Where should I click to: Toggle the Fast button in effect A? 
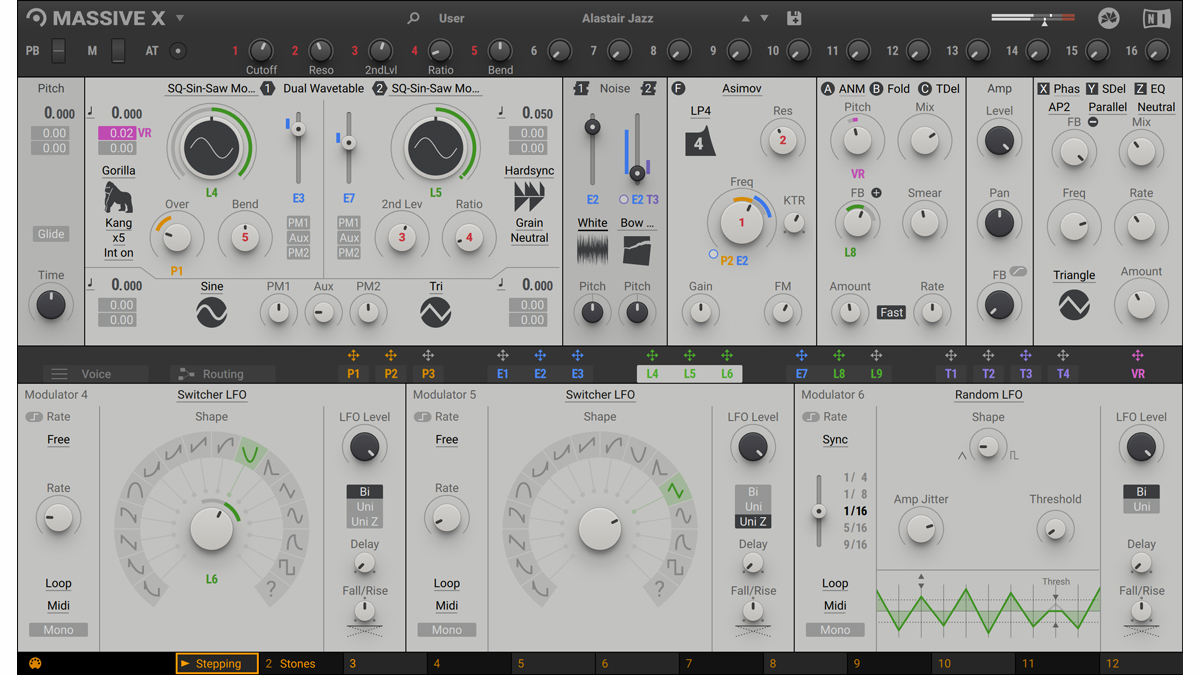(891, 312)
